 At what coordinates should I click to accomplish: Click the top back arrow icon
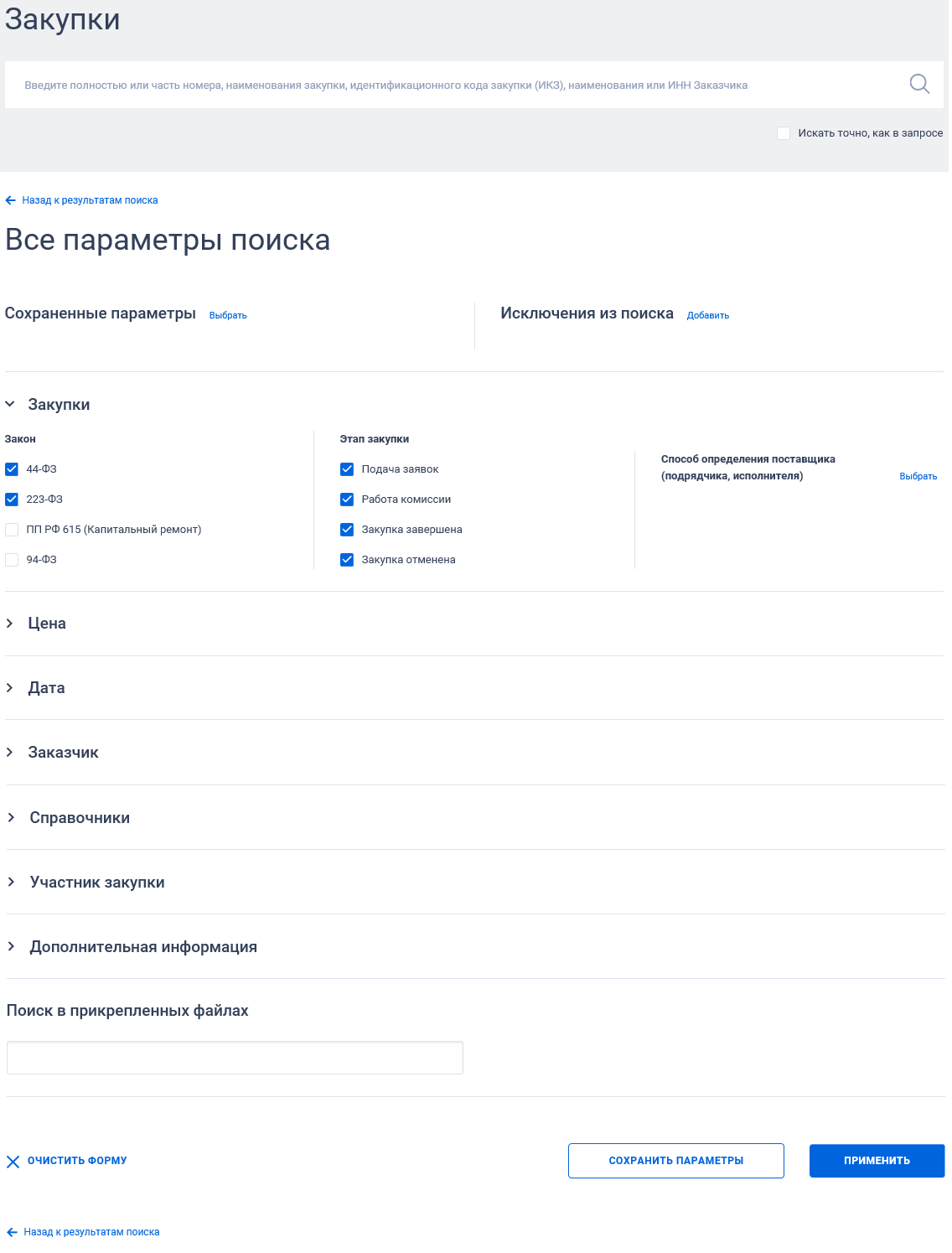pos(10,200)
